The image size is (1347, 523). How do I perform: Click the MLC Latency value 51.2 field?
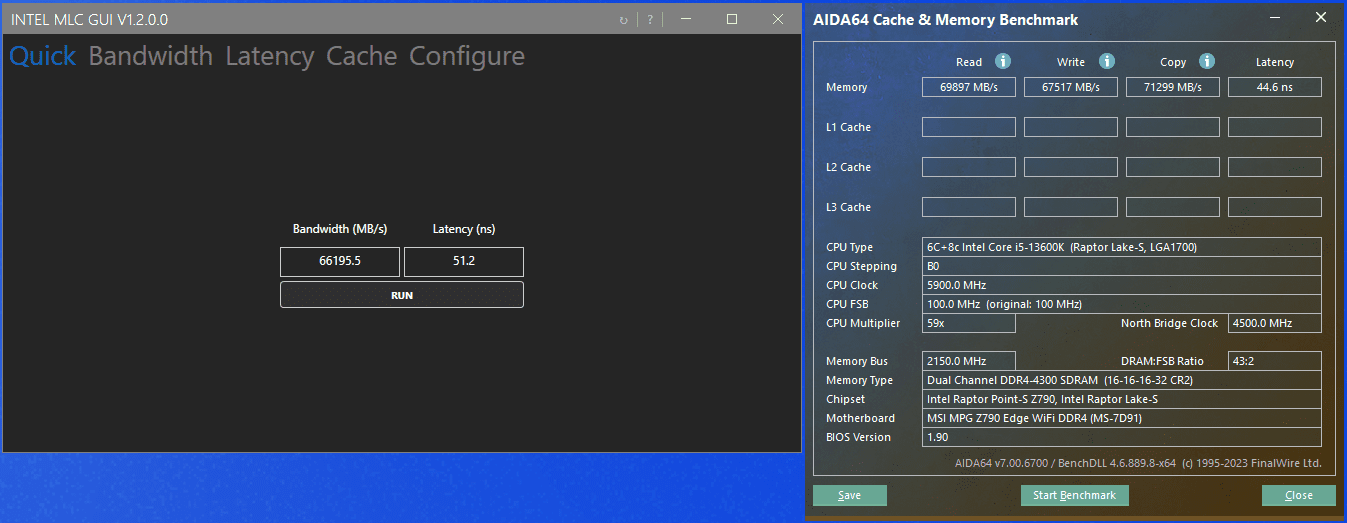pyautogui.click(x=464, y=262)
